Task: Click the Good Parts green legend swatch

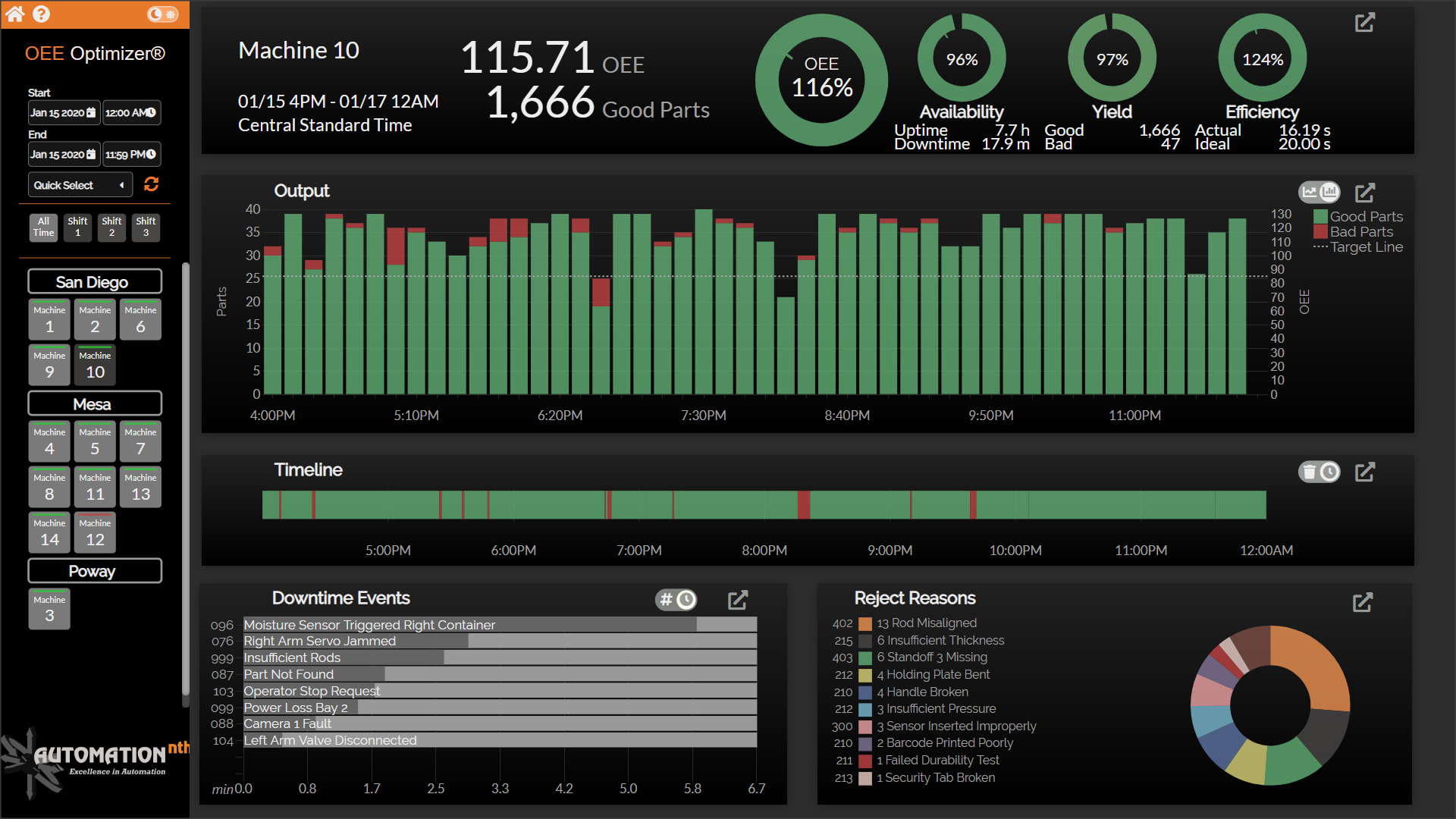Action: tap(1321, 216)
